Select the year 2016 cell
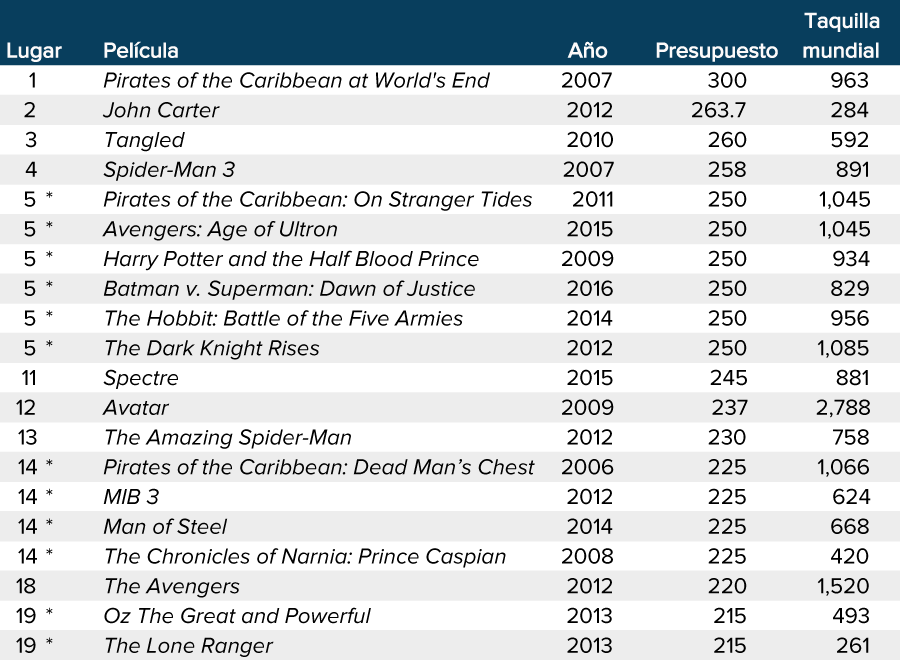Screen dimensions: 900x660 click(589, 289)
